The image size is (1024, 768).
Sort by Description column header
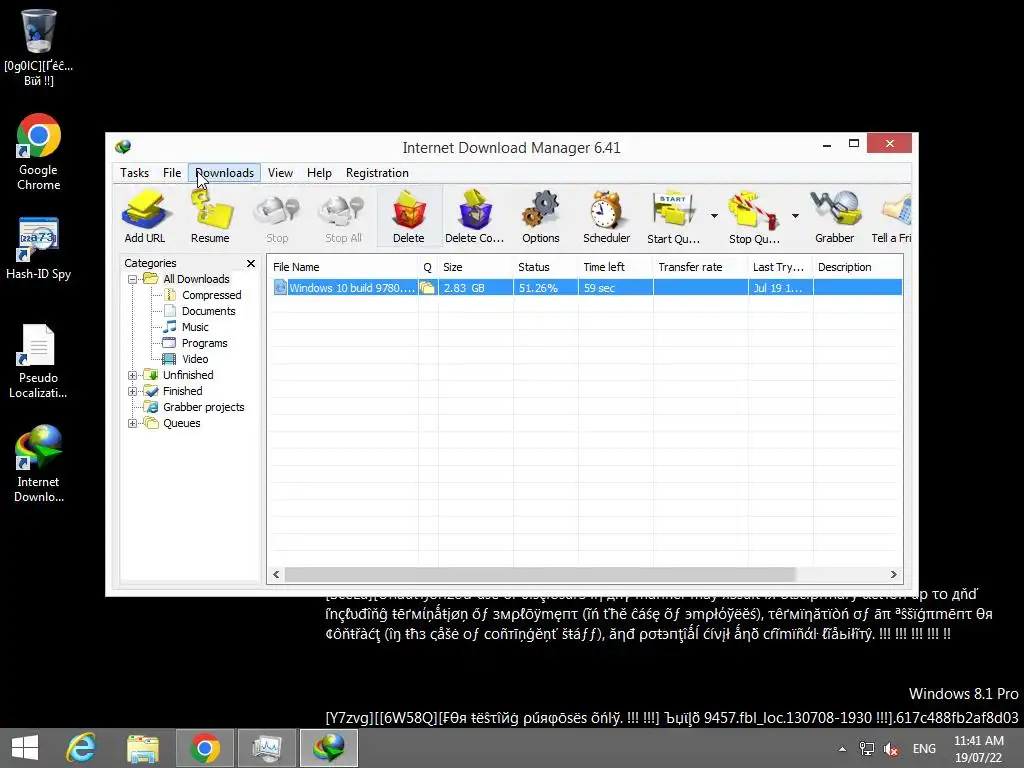click(858, 267)
